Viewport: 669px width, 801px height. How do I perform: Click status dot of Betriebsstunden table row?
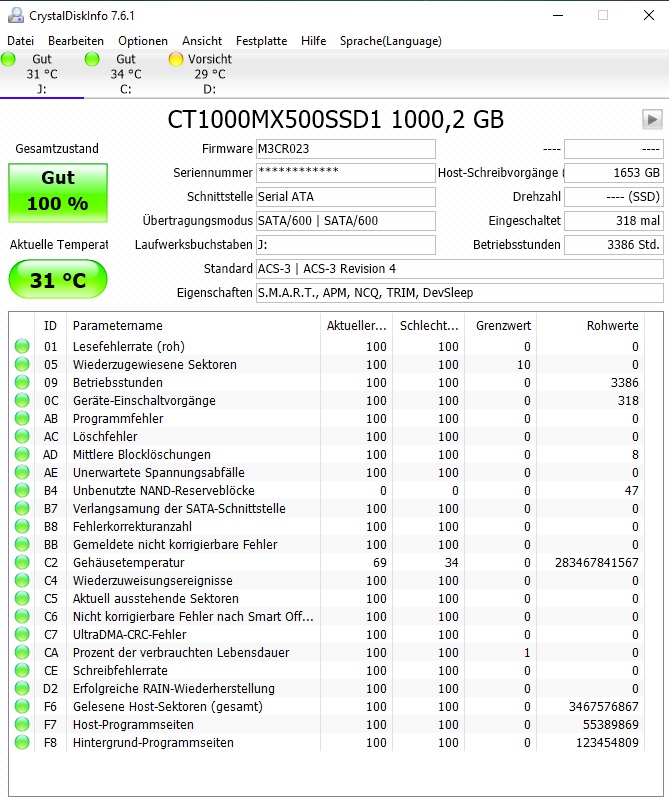pyautogui.click(x=22, y=382)
